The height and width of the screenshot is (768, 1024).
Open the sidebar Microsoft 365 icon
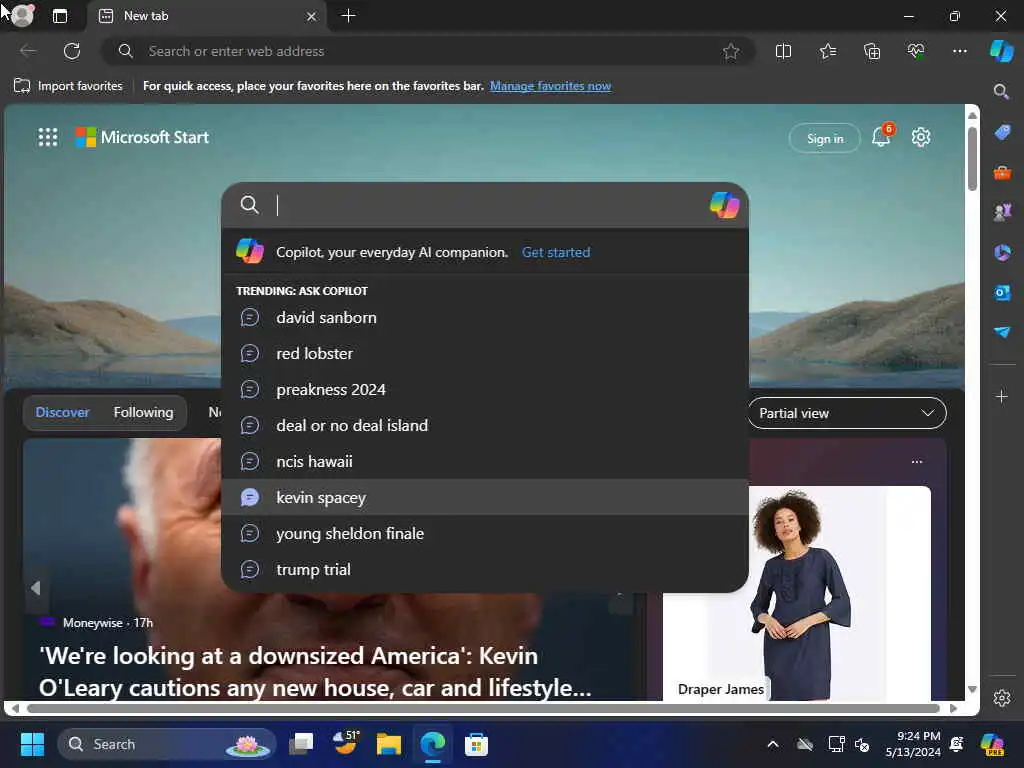(1002, 252)
